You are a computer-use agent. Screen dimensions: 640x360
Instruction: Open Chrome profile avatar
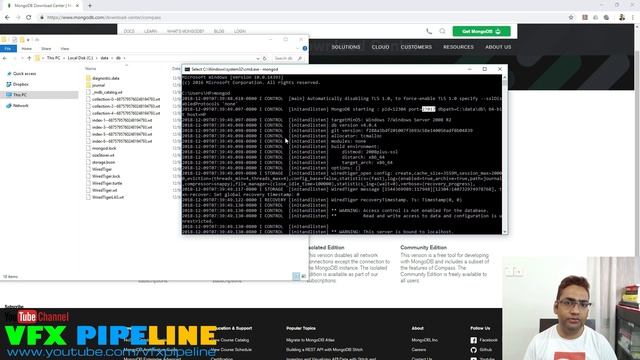pyautogui.click(x=622, y=18)
